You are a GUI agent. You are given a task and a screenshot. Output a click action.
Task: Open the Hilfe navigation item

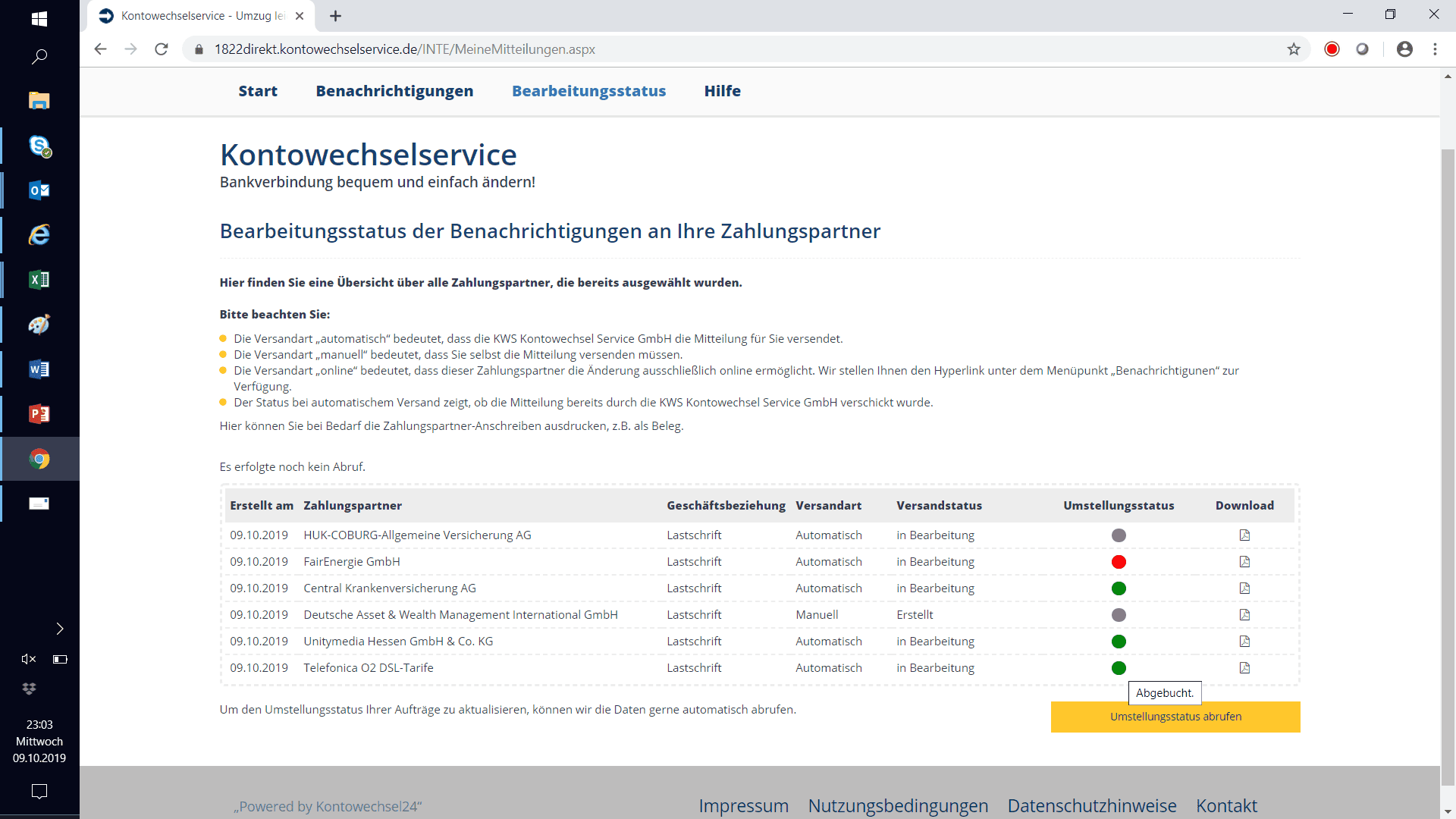tap(722, 91)
